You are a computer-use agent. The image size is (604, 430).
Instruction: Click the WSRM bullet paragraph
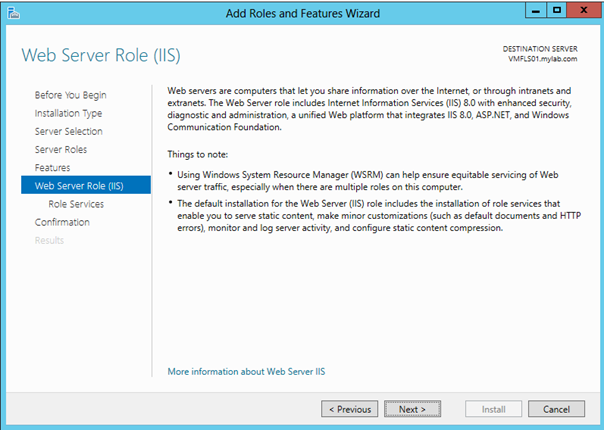click(367, 181)
